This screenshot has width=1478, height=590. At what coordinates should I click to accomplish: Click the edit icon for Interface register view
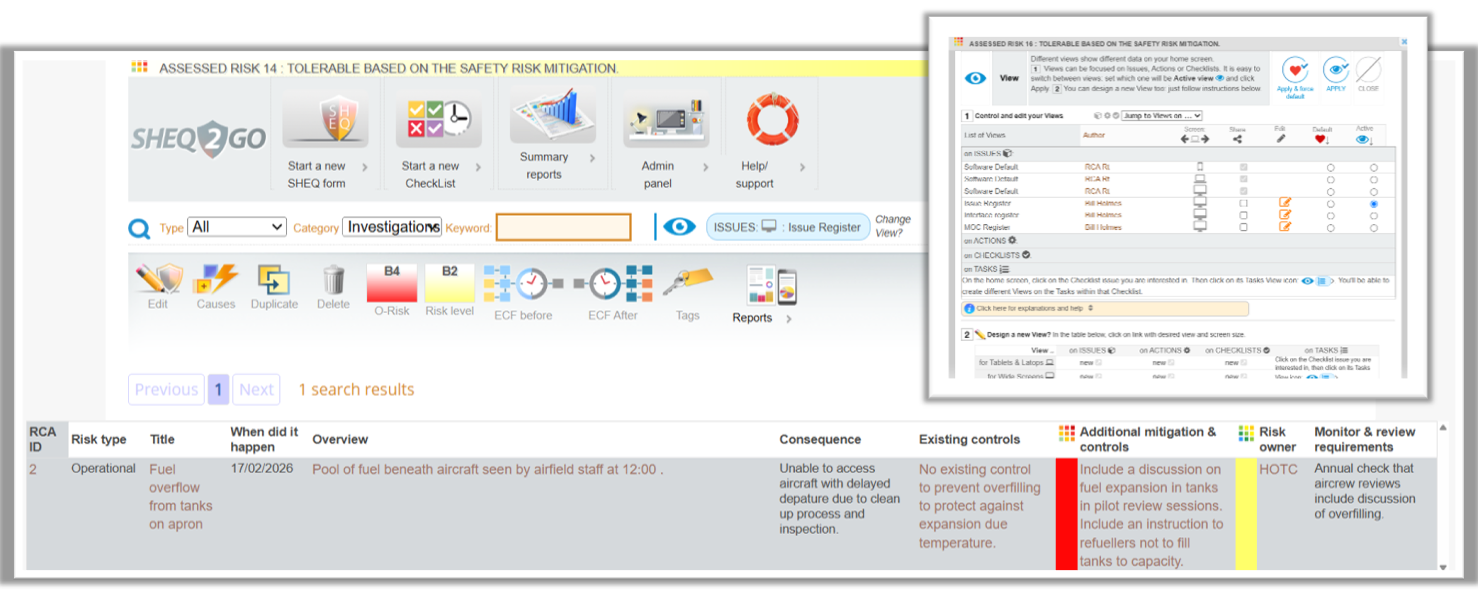point(1285,214)
